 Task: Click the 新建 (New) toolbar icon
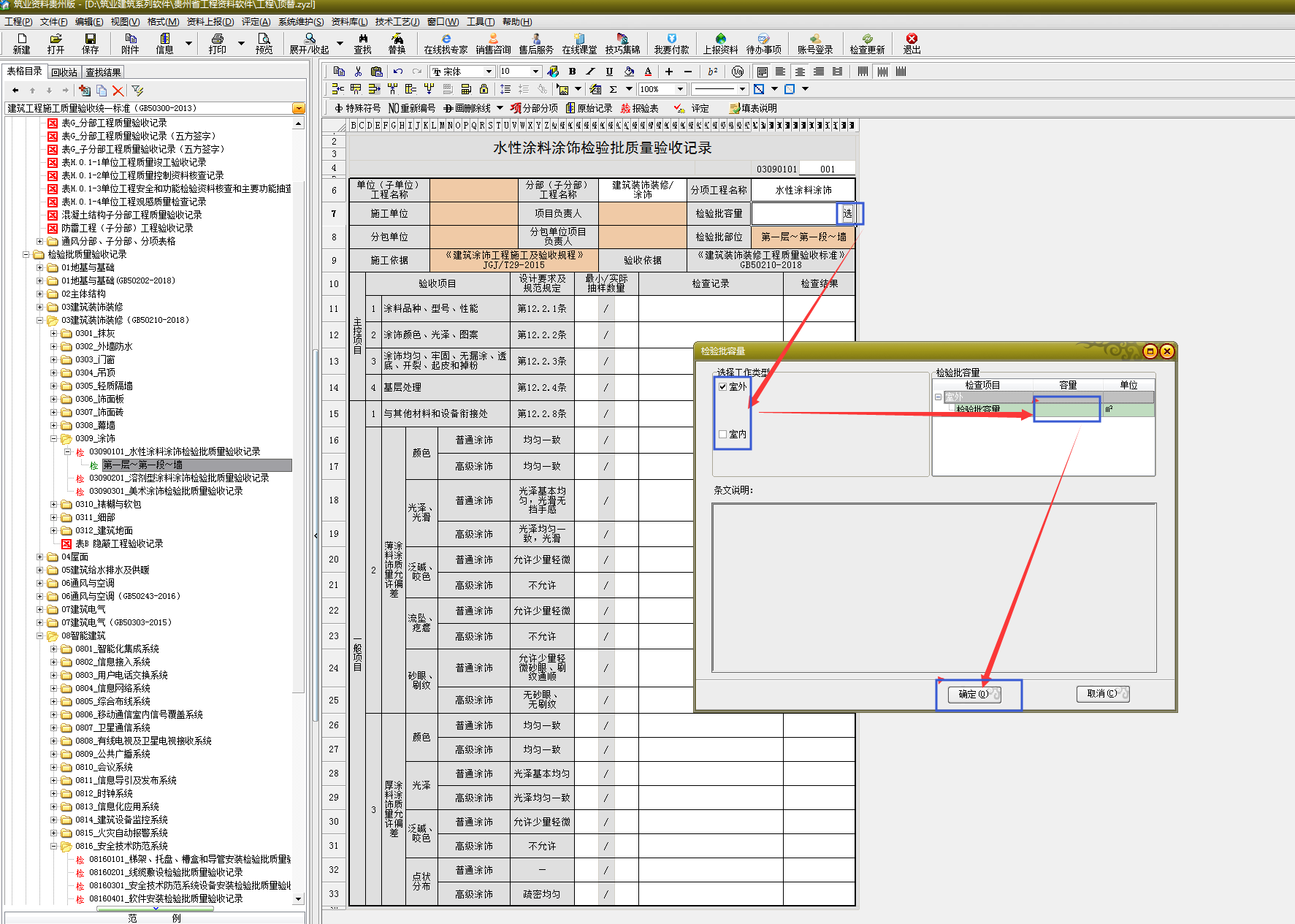point(21,43)
